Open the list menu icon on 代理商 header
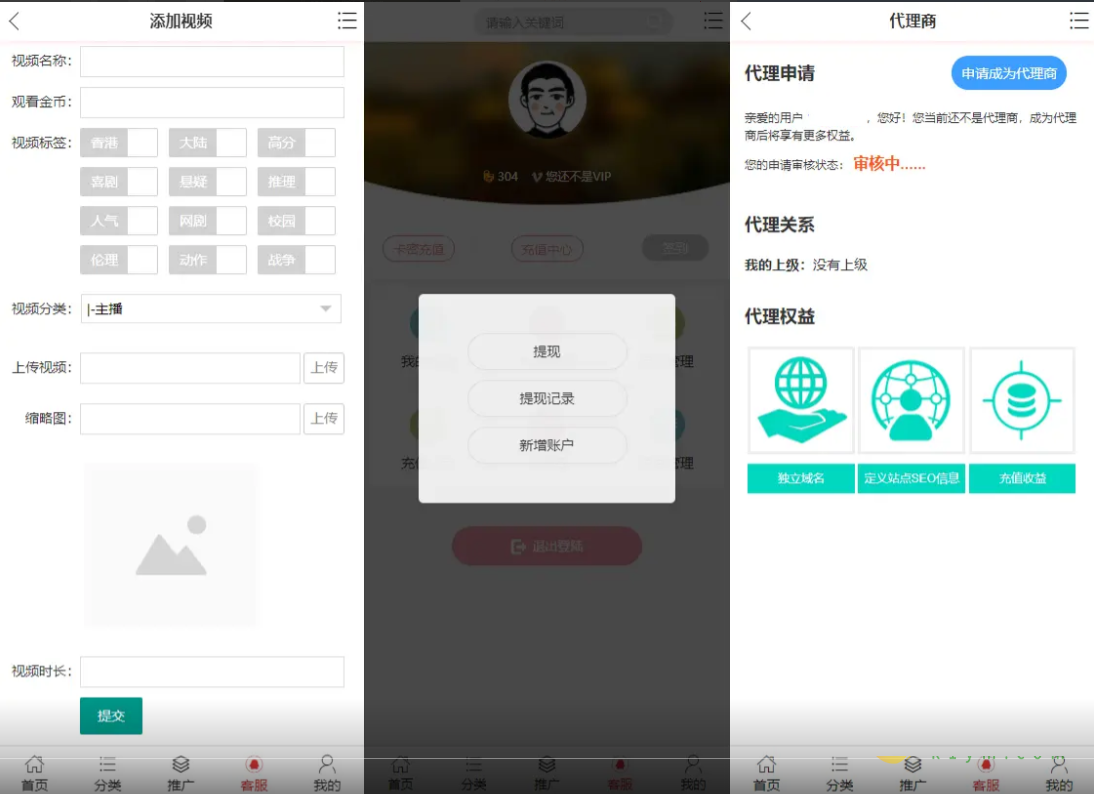This screenshot has width=1094, height=794. [1079, 21]
